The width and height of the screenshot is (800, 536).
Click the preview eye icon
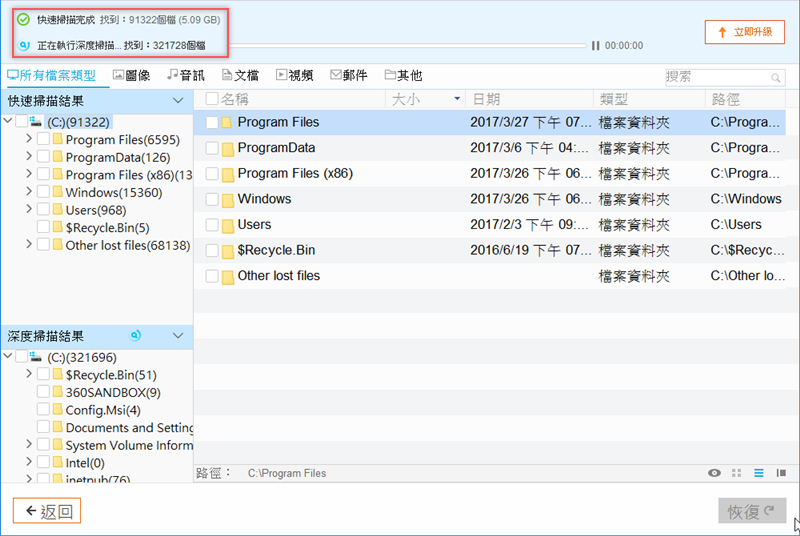coord(714,473)
